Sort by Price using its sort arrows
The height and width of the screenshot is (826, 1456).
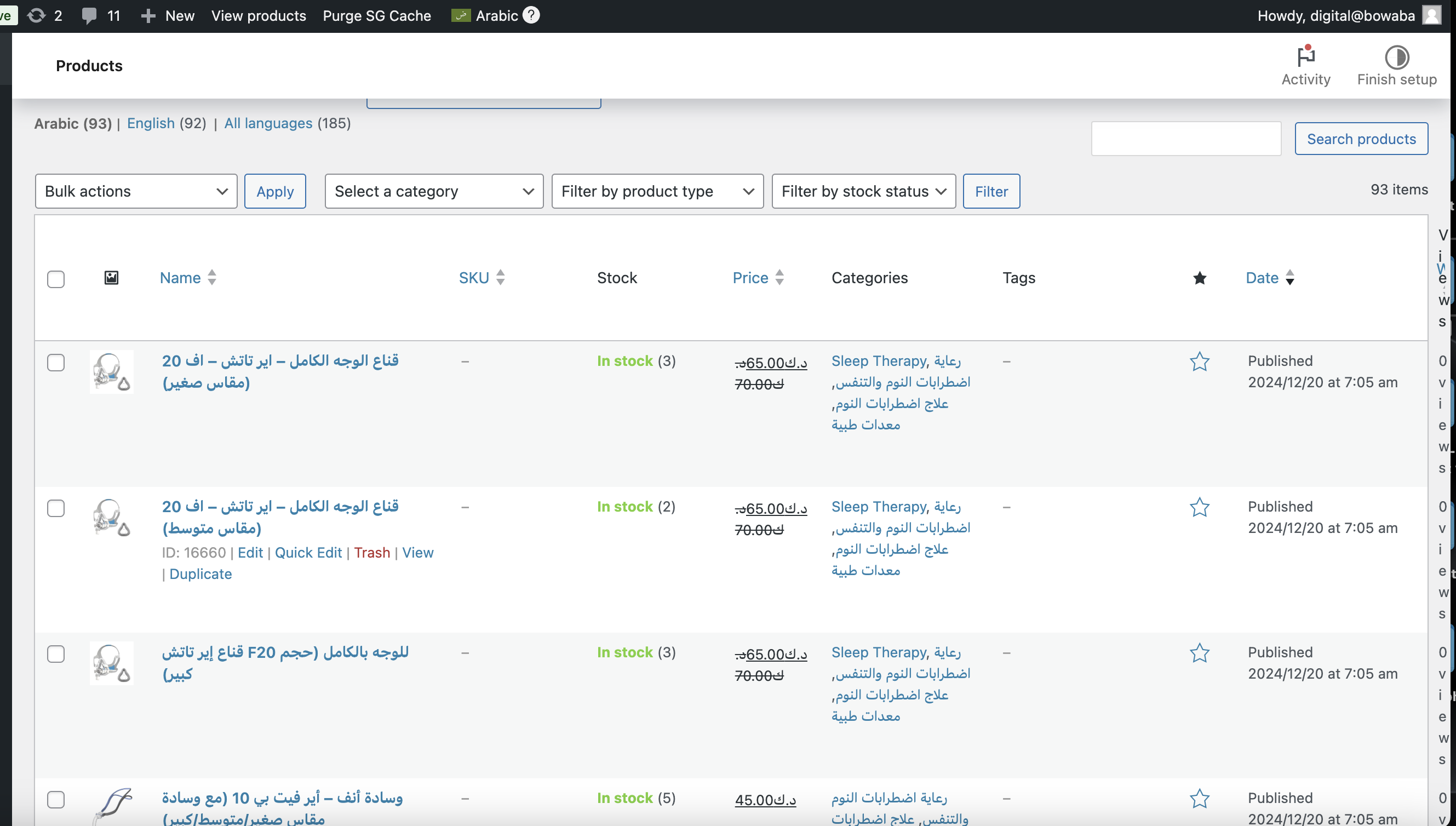coord(779,277)
